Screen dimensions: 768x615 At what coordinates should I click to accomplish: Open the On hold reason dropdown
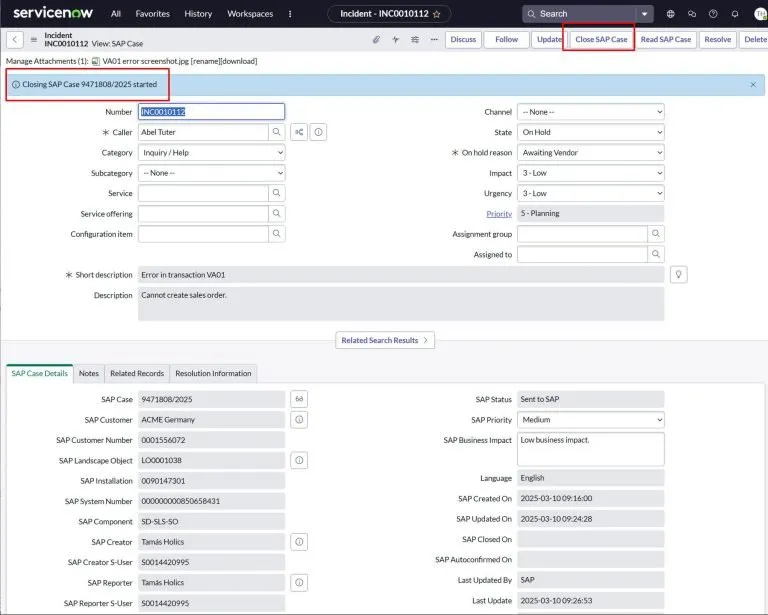591,153
